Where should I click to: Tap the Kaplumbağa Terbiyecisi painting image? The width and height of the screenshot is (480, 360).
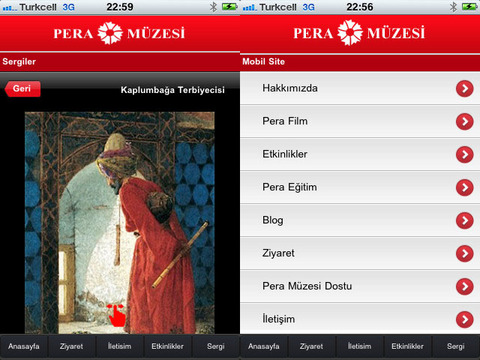(120, 223)
